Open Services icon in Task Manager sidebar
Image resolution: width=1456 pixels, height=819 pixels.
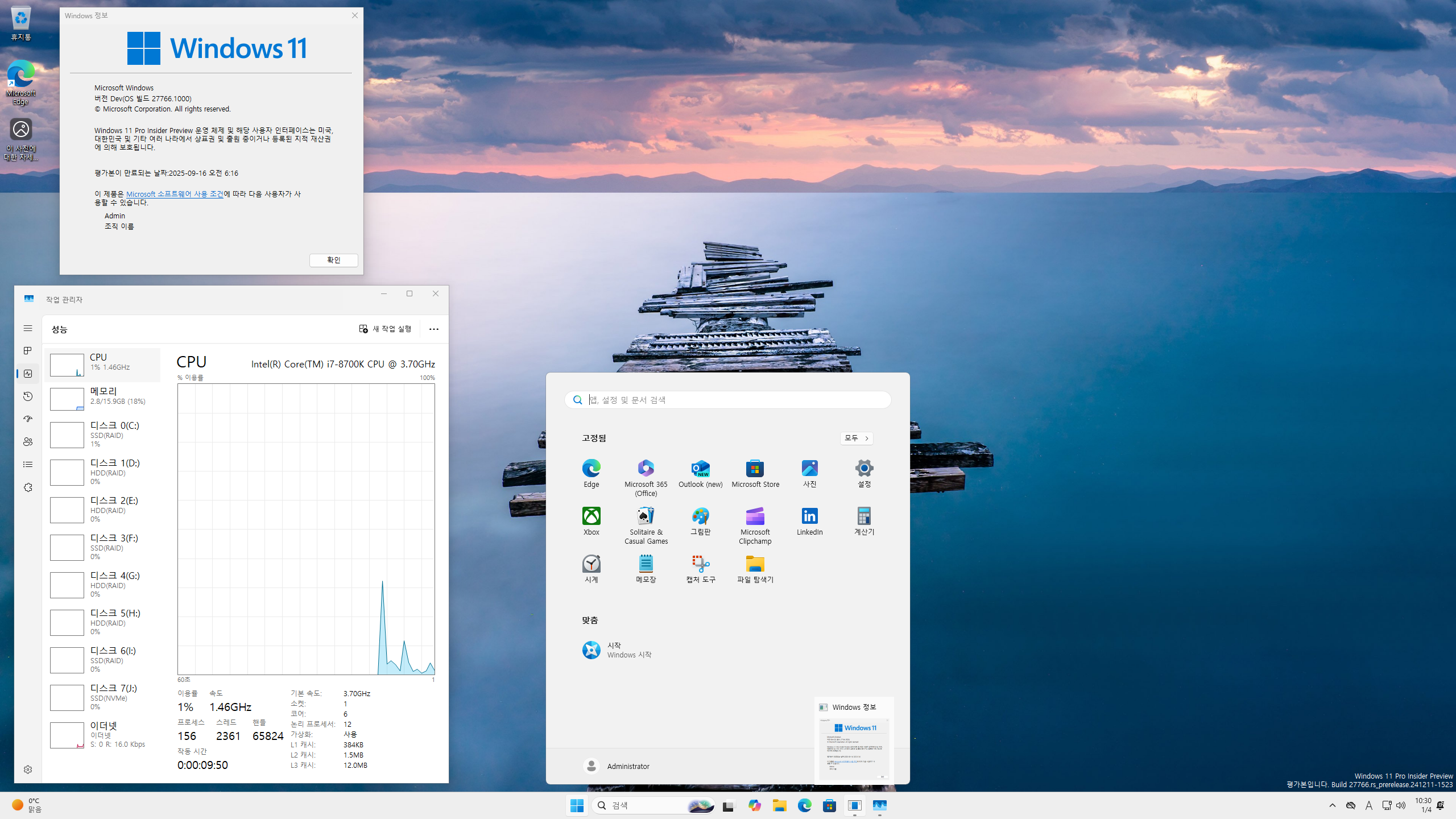point(28,487)
